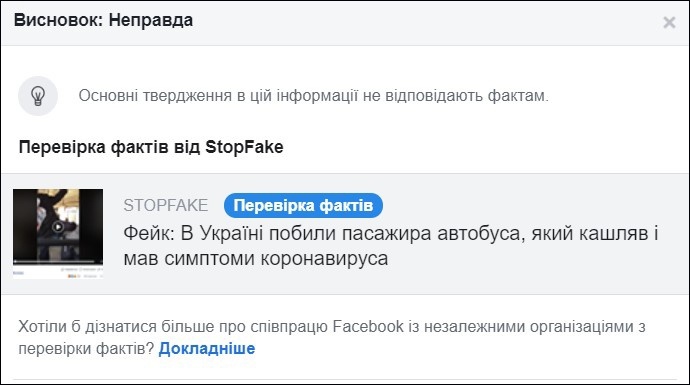Follow the Докладніше link
690x385 pixels.
(x=207, y=348)
